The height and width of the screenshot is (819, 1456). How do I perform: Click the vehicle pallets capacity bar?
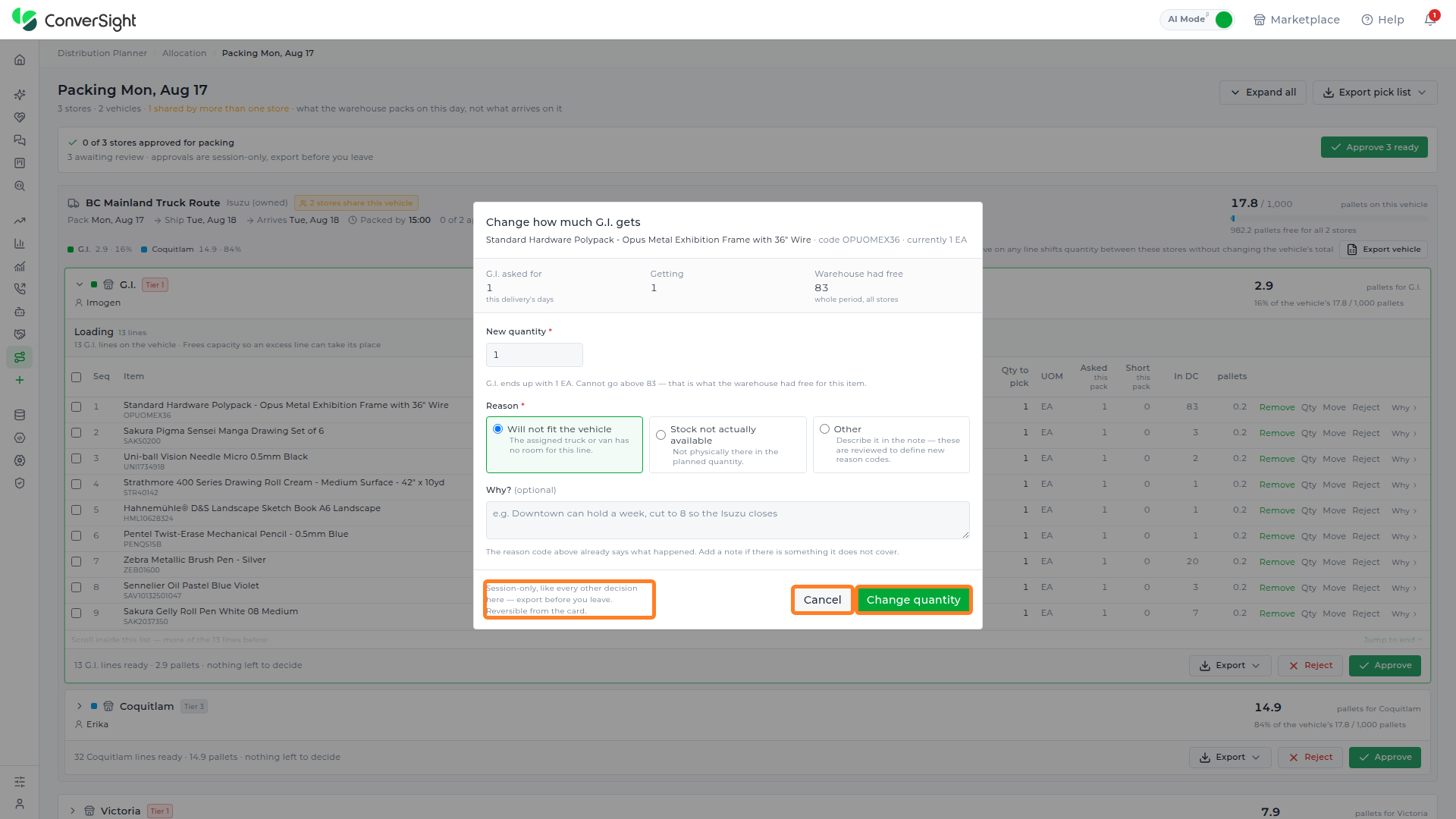click(1329, 218)
